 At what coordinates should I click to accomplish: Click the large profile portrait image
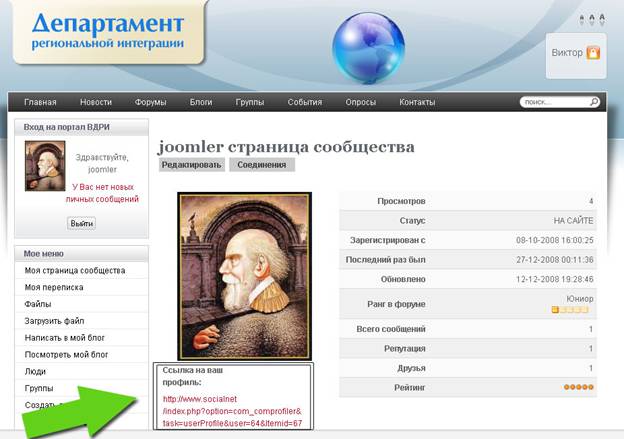(244, 276)
